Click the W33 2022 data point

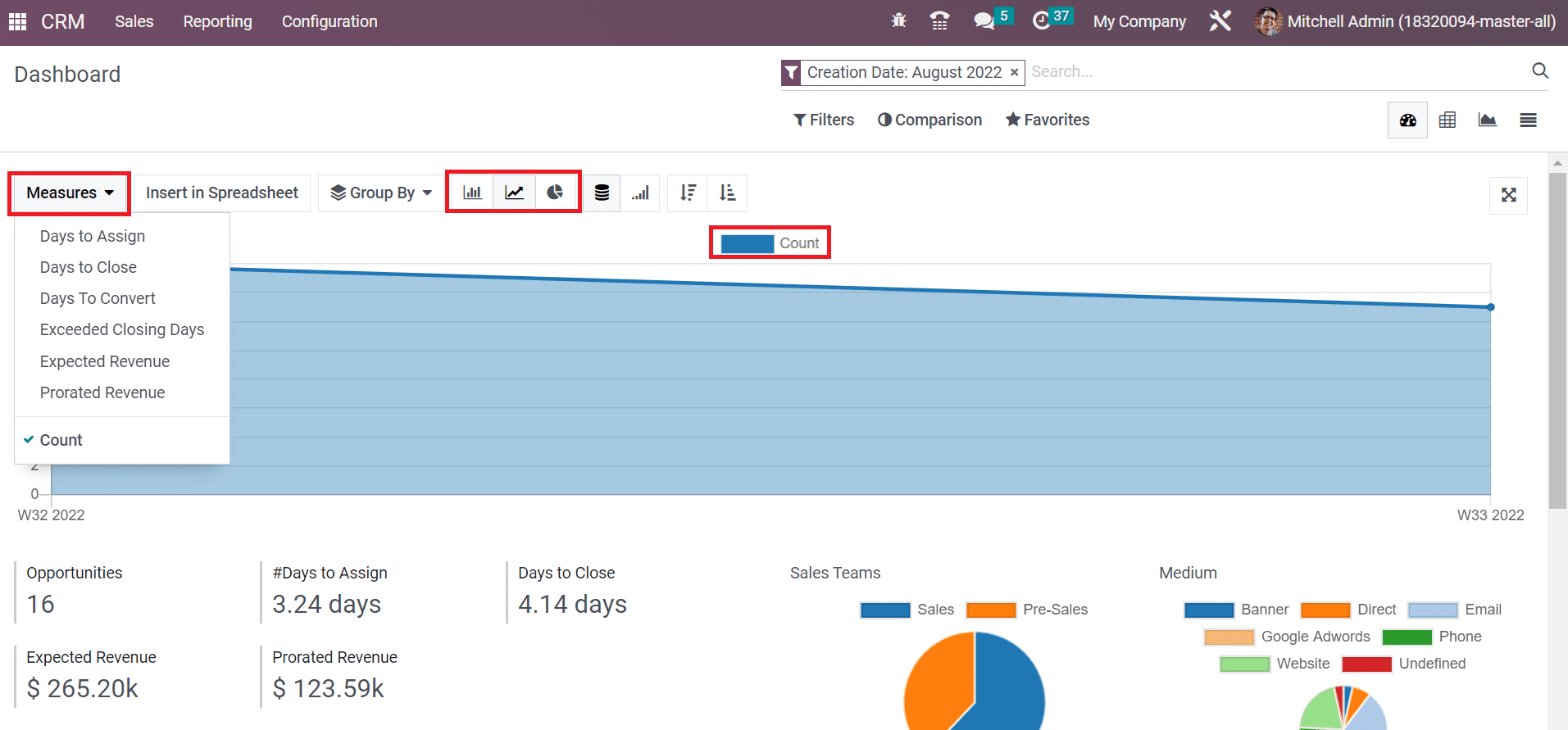pos(1490,307)
